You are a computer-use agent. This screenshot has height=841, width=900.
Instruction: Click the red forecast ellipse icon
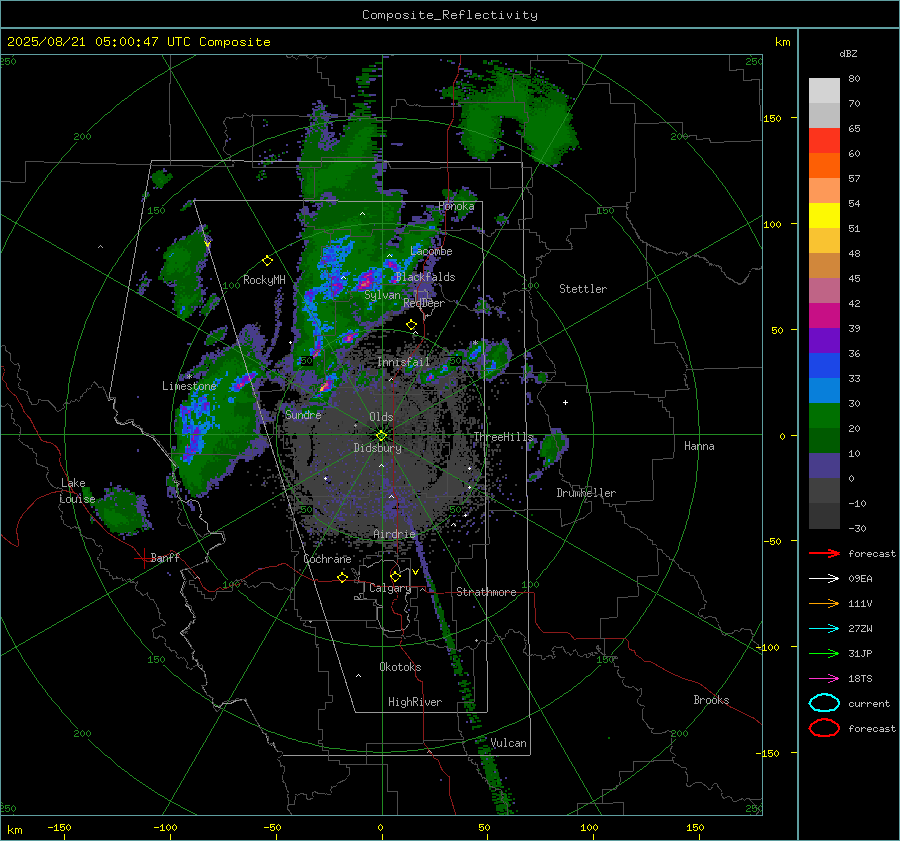[x=824, y=728]
